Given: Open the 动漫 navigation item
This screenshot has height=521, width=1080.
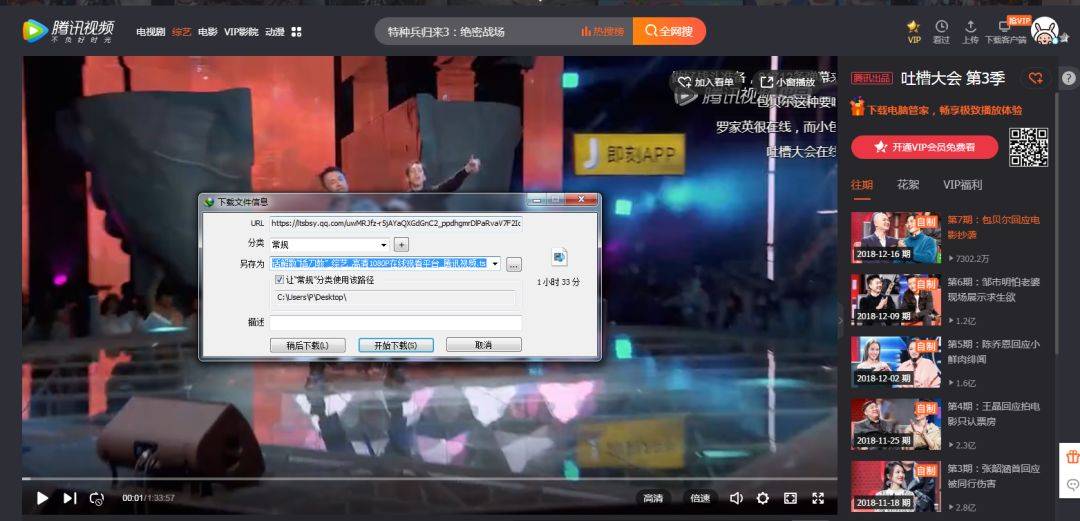Looking at the screenshot, I should tap(275, 32).
